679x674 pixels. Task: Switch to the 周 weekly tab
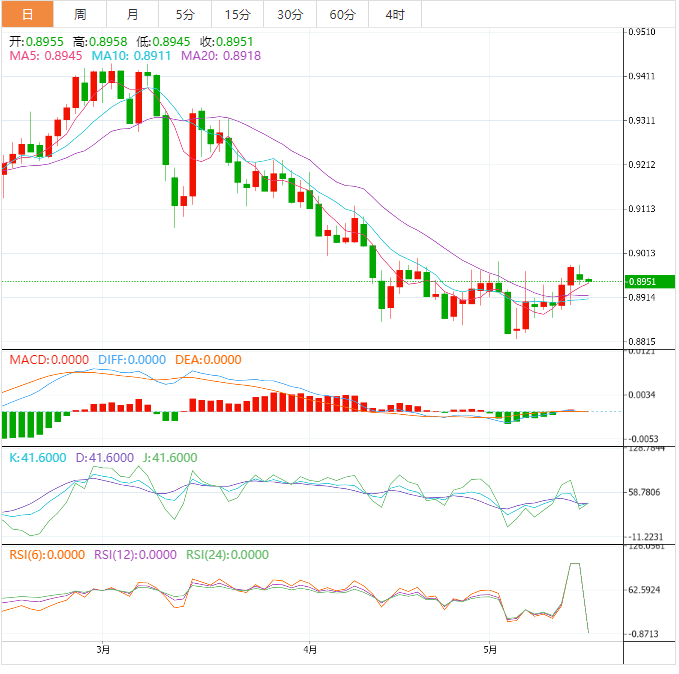tap(80, 14)
